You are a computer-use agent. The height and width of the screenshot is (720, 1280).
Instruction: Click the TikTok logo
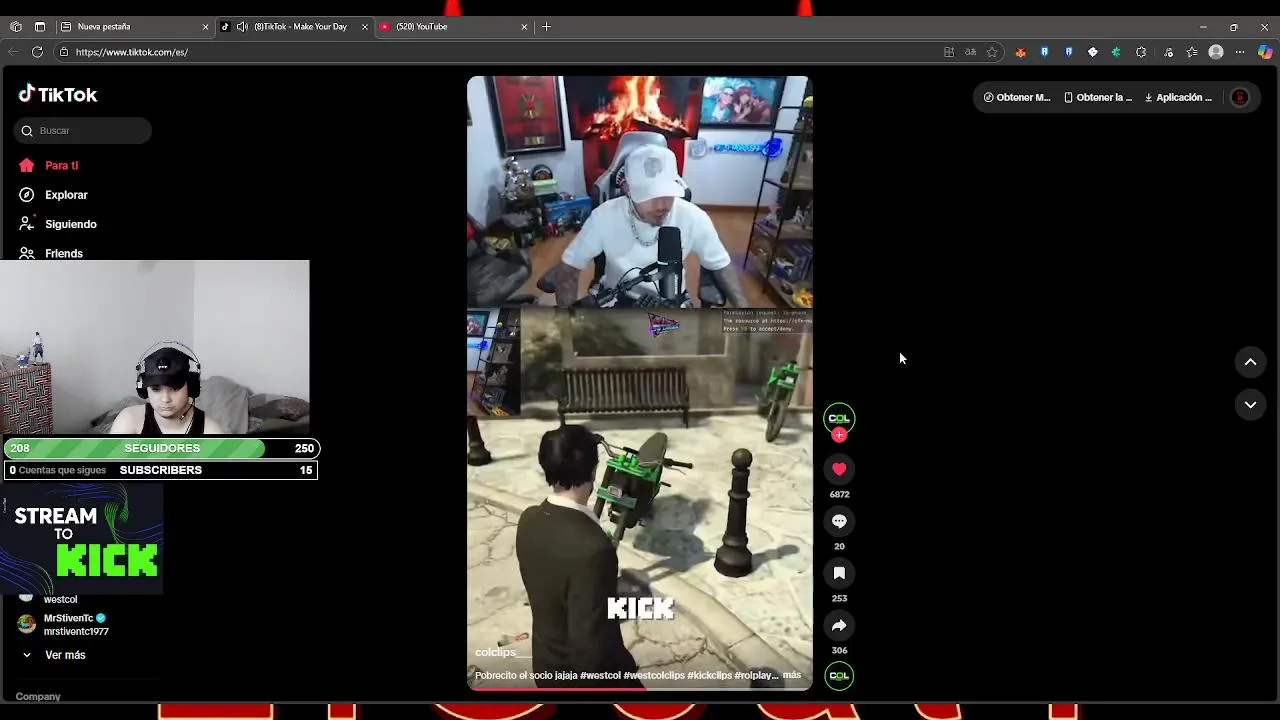click(58, 94)
